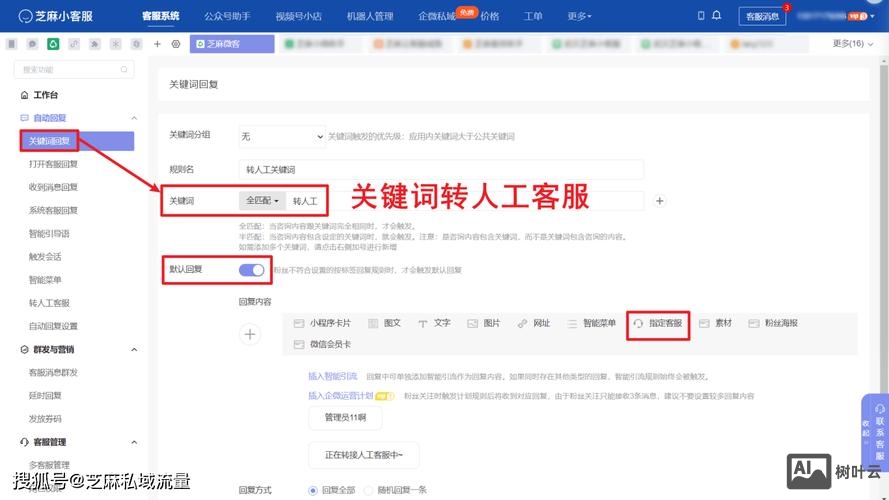Open the hexagon settings icon in toolbar

coord(176,44)
